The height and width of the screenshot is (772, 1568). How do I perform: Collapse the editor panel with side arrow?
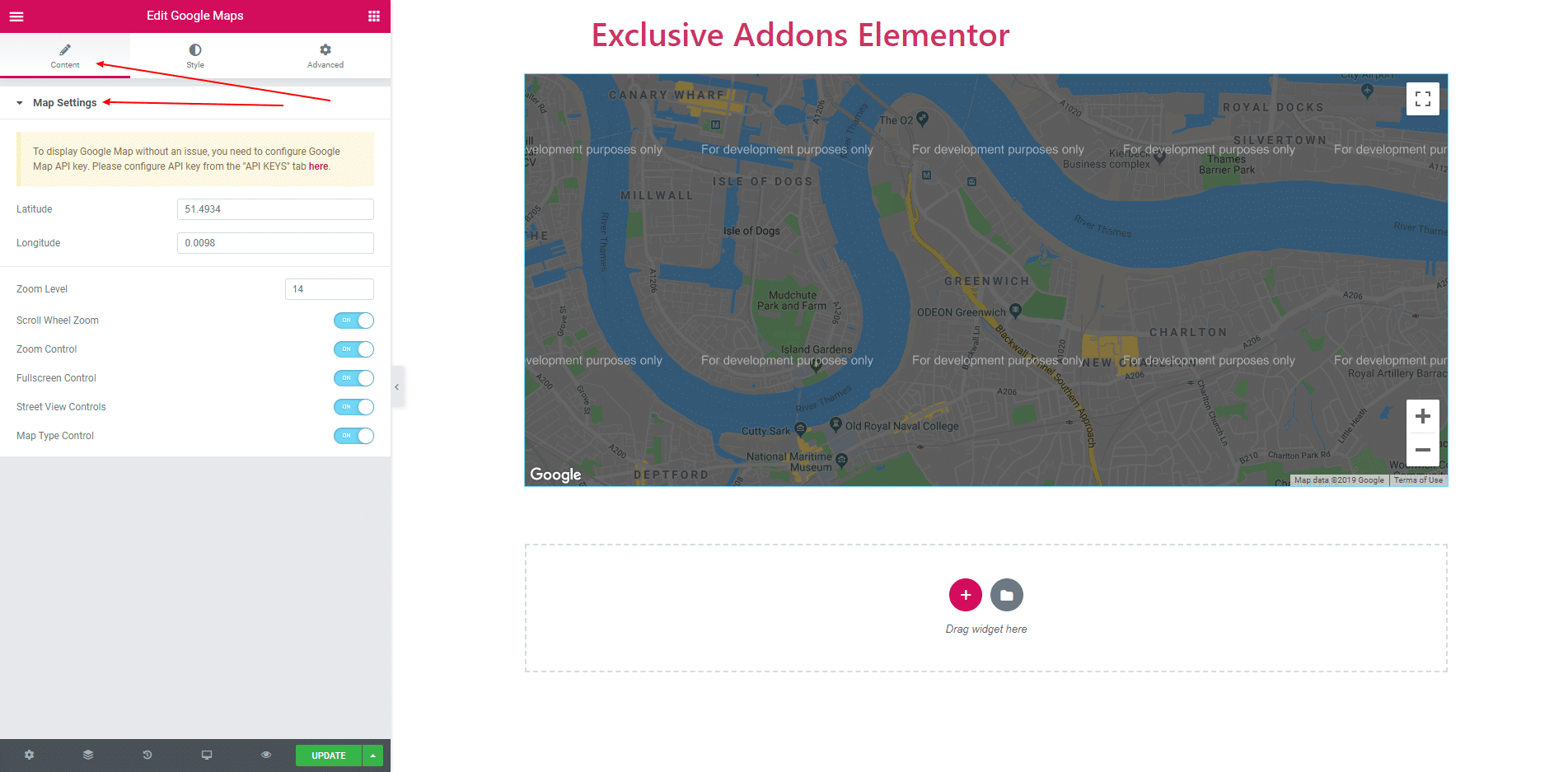pyautogui.click(x=397, y=386)
